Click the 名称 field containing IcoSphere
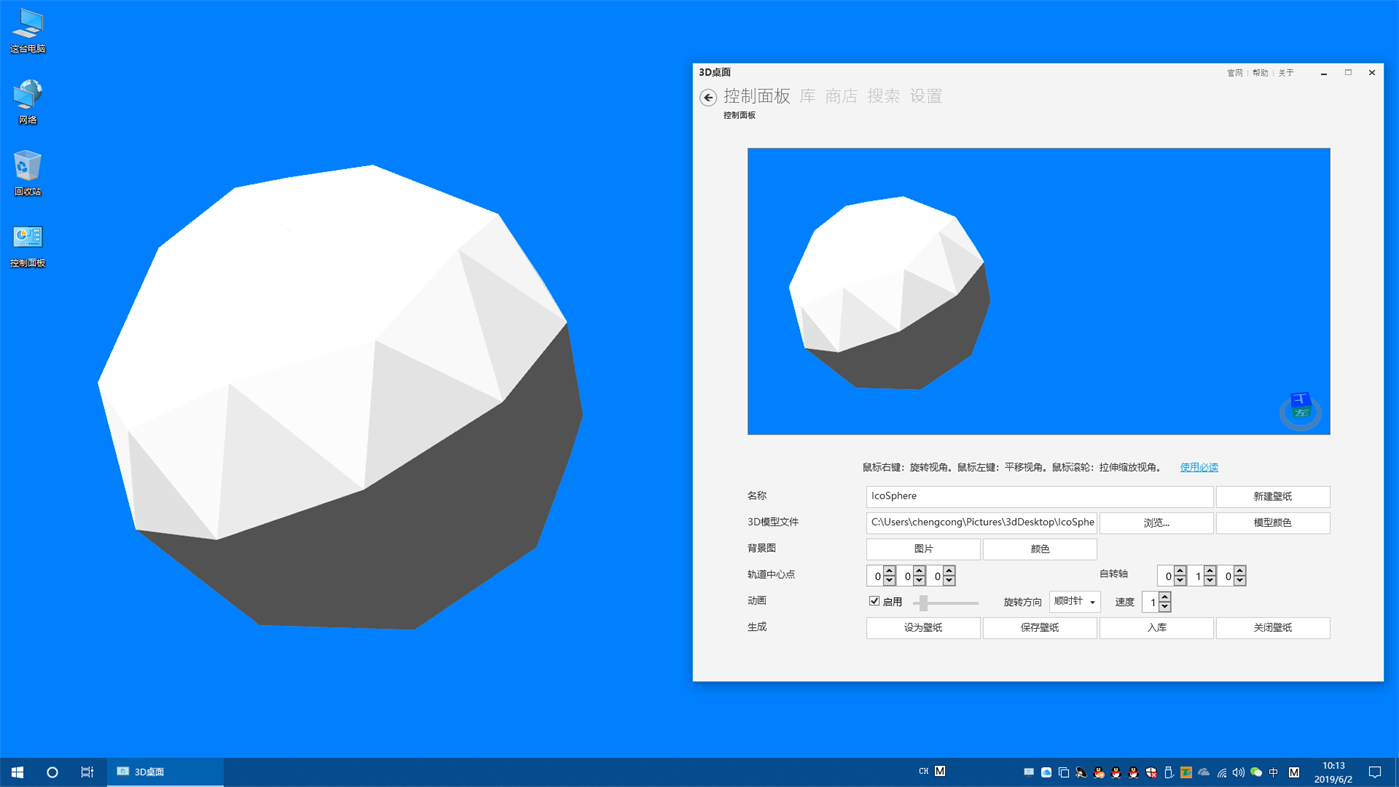The width and height of the screenshot is (1399, 787). 1039,496
